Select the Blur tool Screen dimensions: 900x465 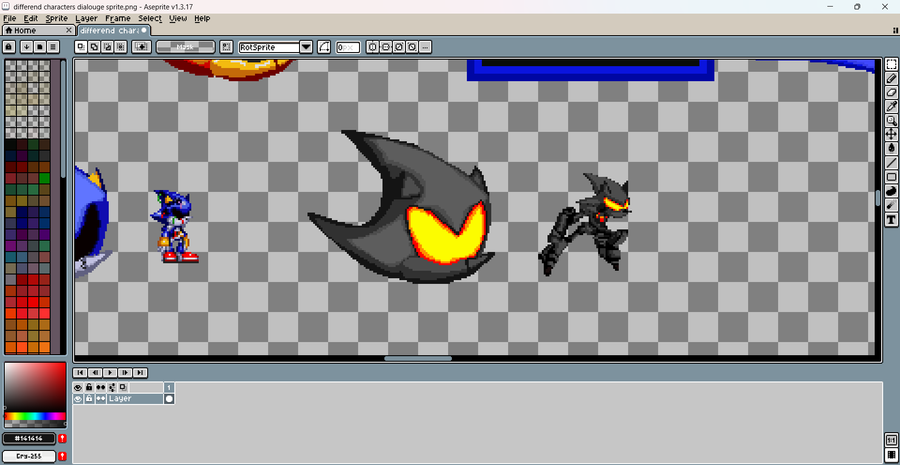[x=891, y=205]
